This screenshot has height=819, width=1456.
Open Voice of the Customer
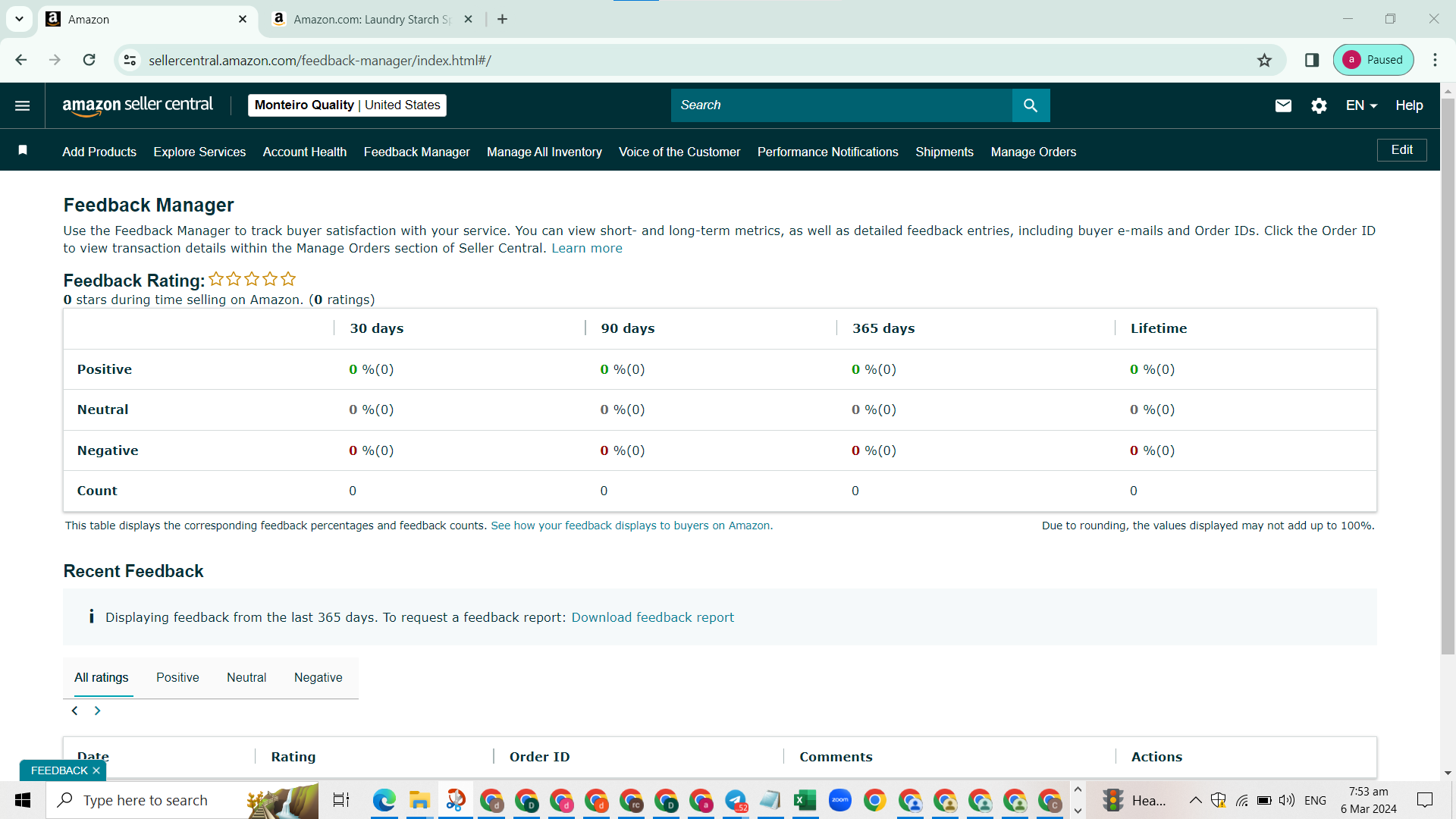point(679,152)
